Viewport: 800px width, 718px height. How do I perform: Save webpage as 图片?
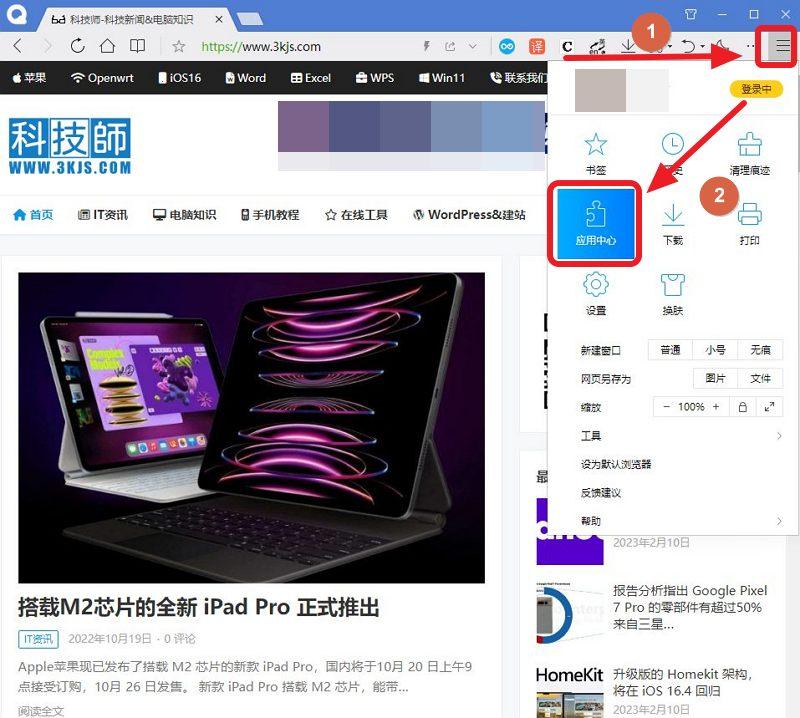coord(715,379)
